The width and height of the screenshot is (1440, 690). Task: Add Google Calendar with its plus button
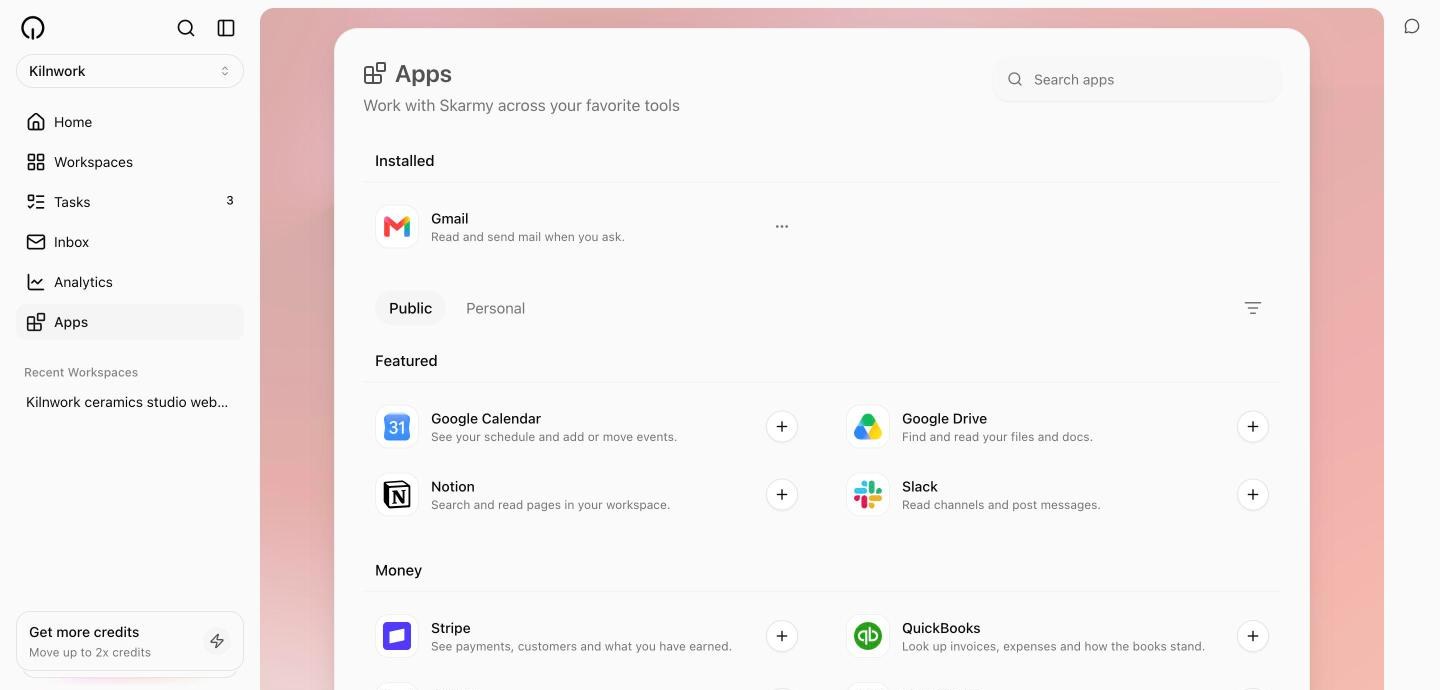782,427
